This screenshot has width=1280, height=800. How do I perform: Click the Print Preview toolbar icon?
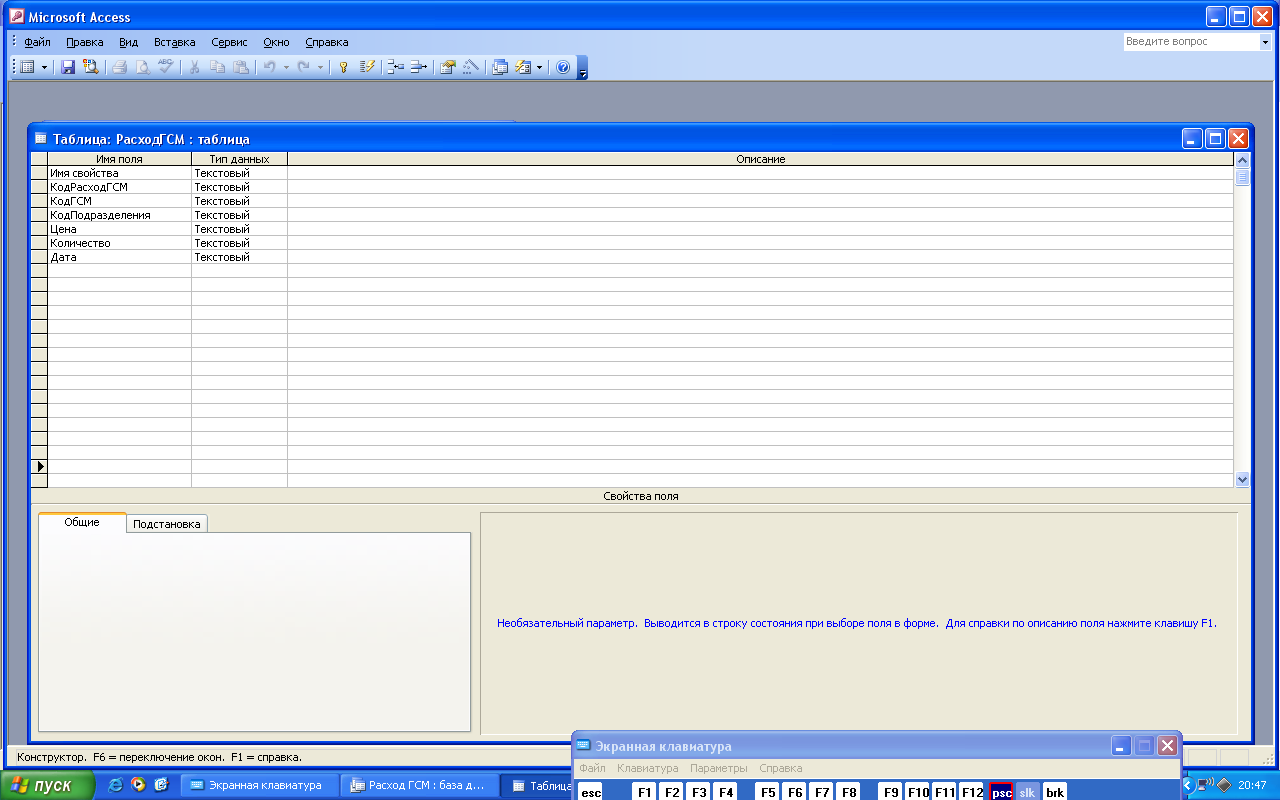point(142,67)
